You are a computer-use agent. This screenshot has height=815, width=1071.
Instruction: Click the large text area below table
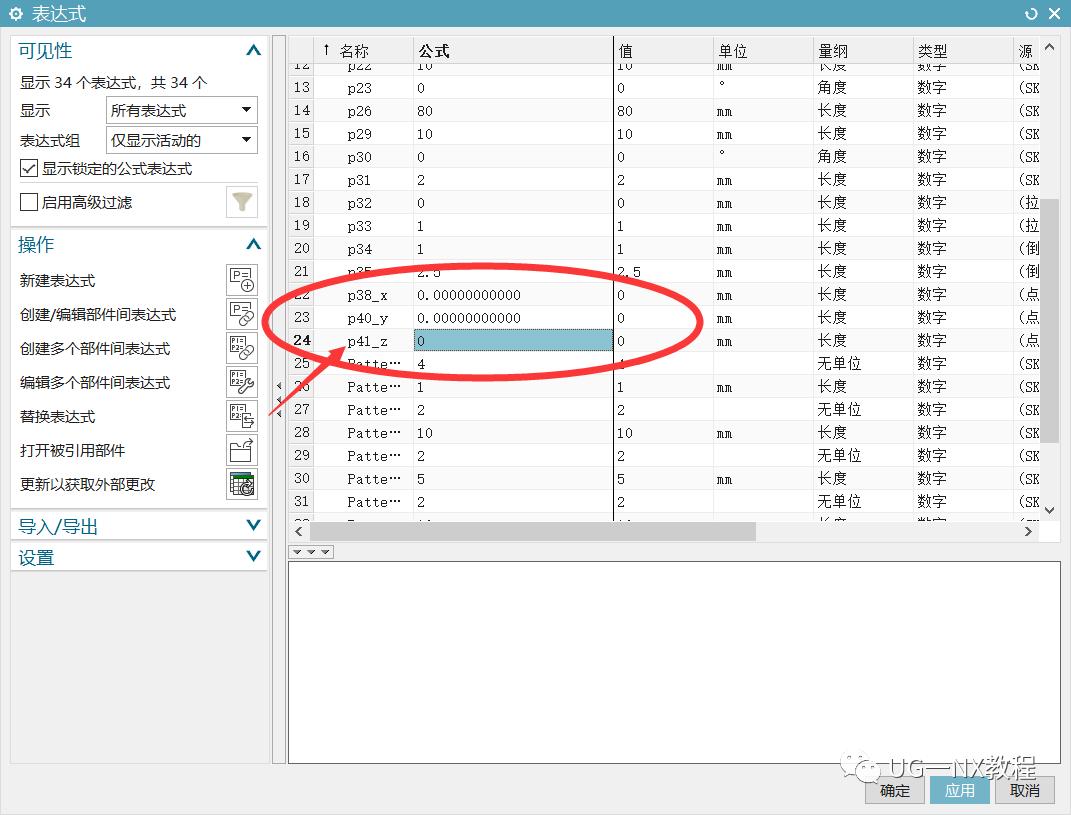tap(673, 663)
